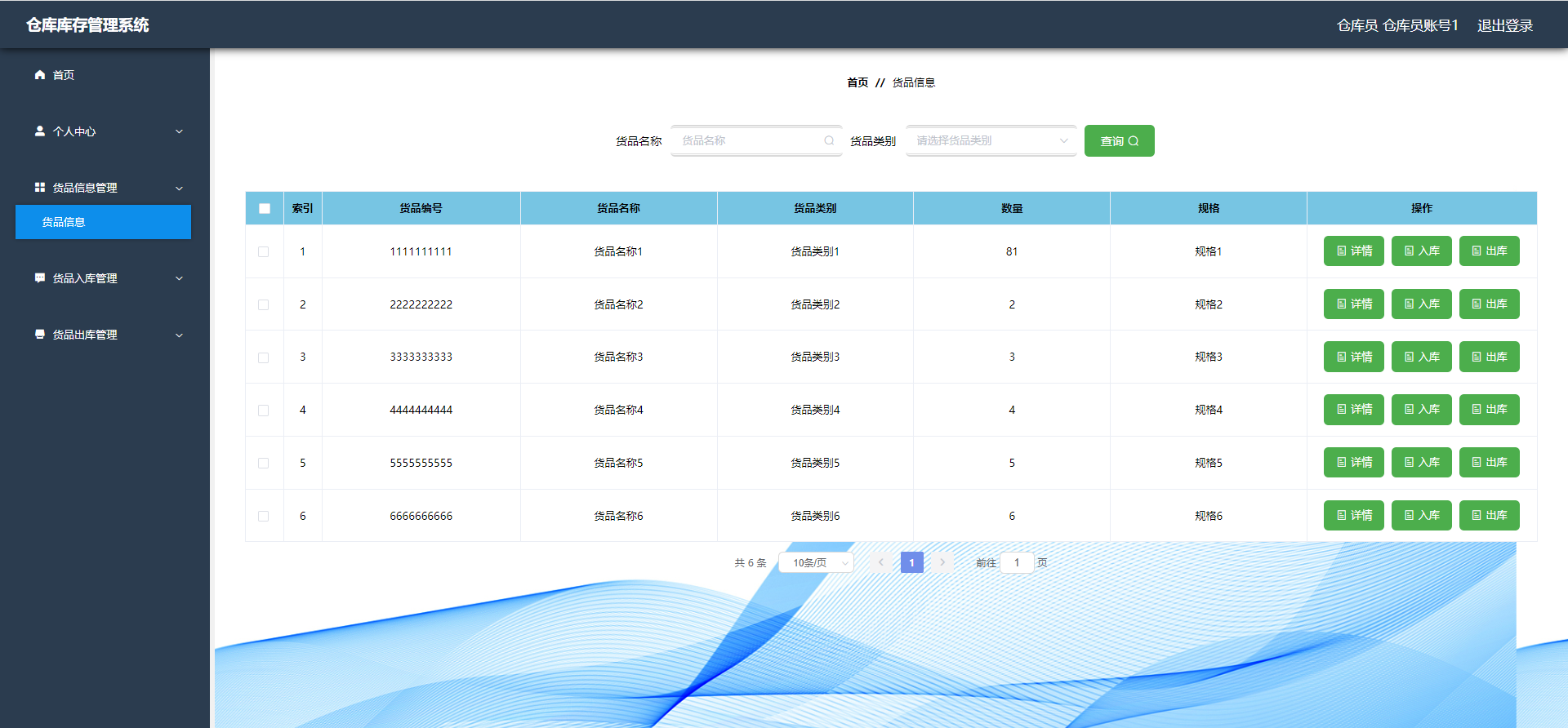Click 出库 for 货品名称5
Screen dimensions: 1568x728
click(1490, 462)
